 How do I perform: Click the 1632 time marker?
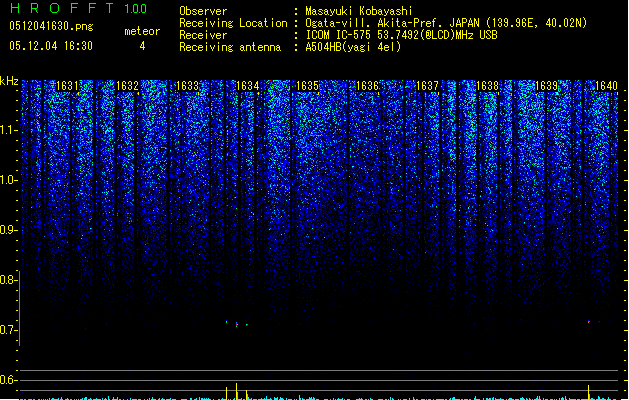point(127,85)
